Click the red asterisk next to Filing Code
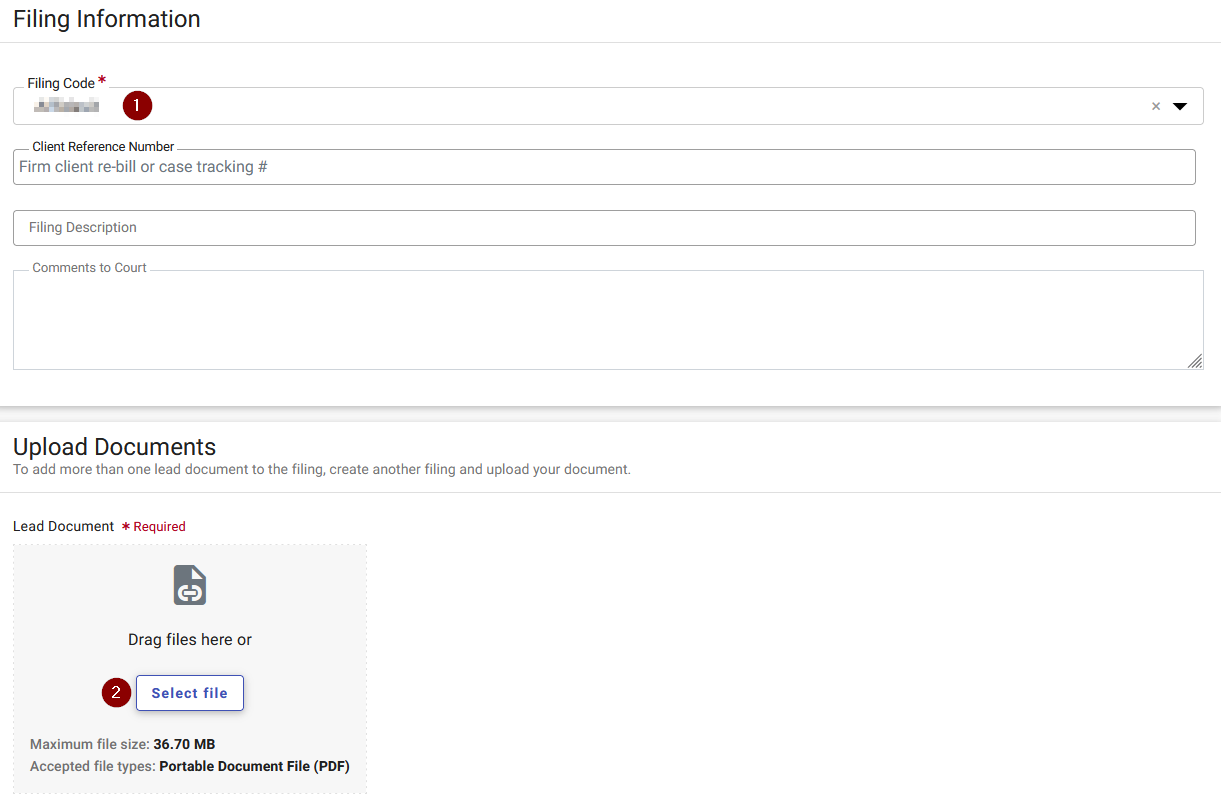The width and height of the screenshot is (1221, 810). 101,79
